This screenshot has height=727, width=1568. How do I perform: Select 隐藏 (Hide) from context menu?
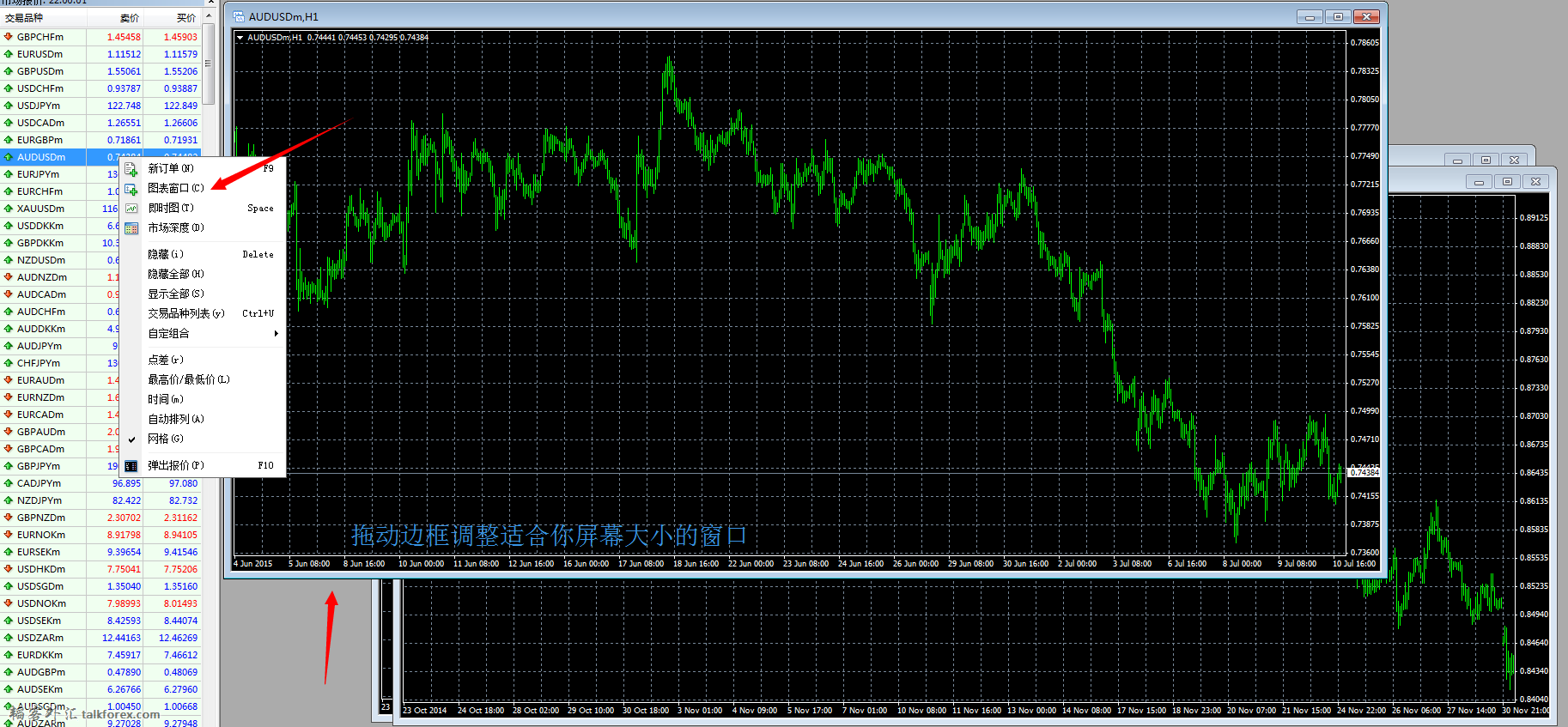[203, 254]
